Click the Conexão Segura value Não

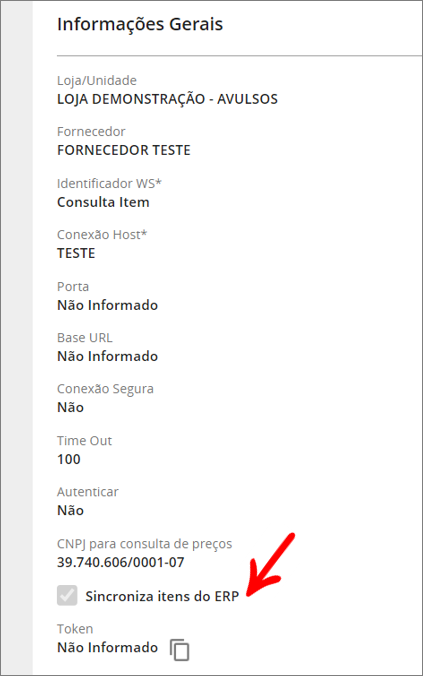[70, 407]
